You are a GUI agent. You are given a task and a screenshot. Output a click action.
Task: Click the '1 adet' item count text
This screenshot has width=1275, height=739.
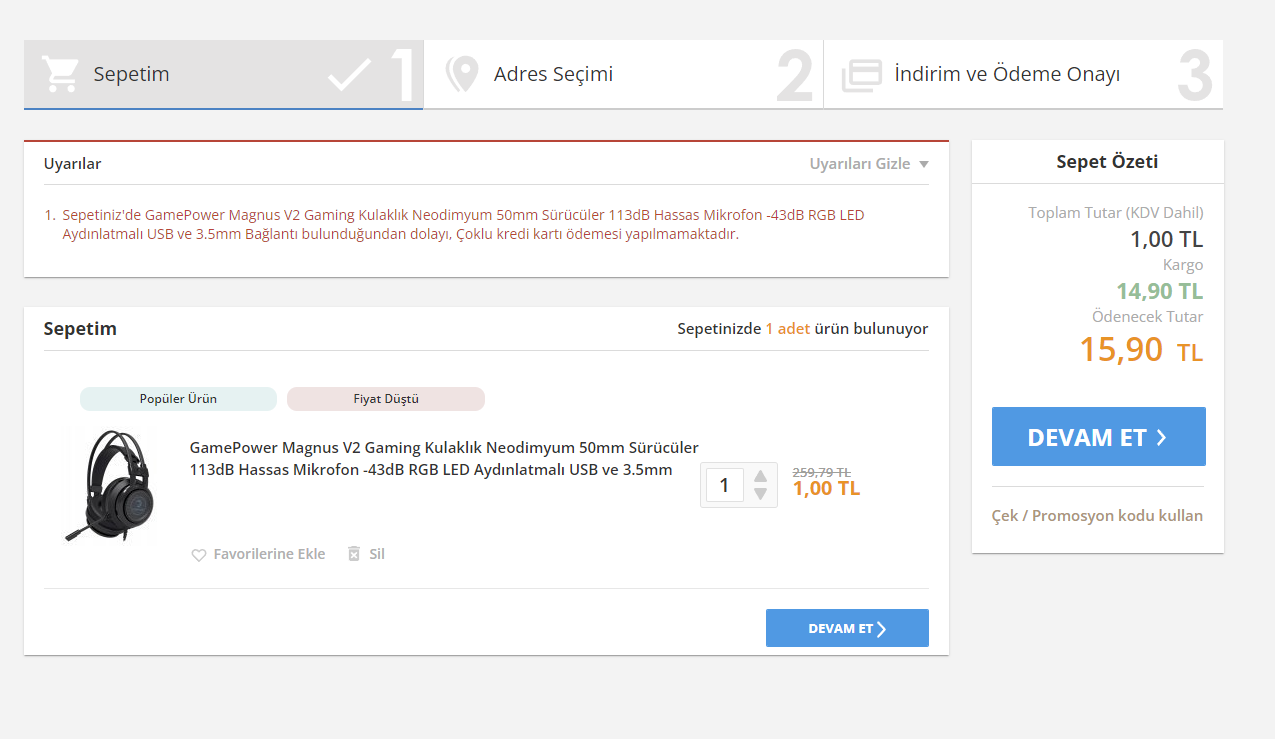tap(788, 329)
